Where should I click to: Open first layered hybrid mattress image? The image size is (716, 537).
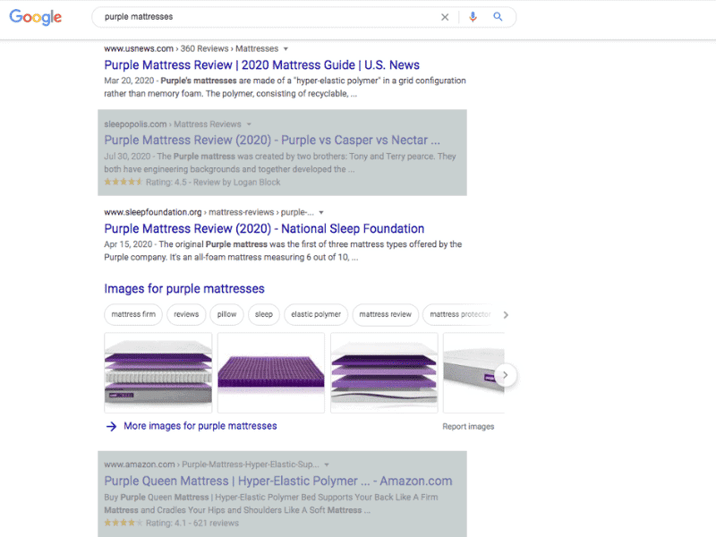tap(158, 373)
